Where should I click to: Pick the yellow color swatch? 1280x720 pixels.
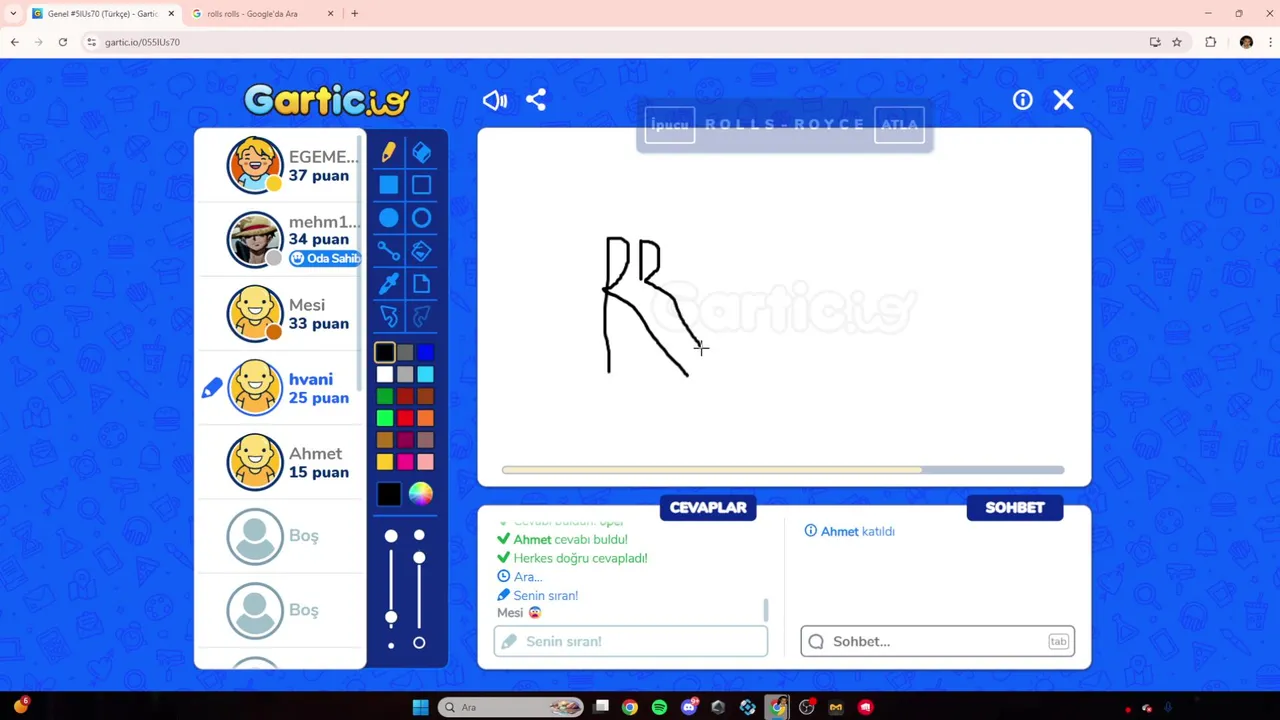385,461
